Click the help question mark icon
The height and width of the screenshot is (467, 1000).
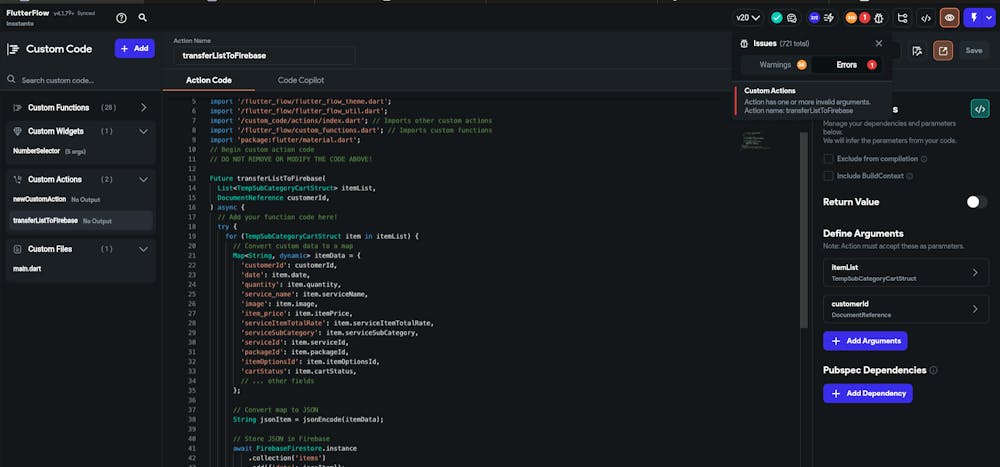pos(121,18)
